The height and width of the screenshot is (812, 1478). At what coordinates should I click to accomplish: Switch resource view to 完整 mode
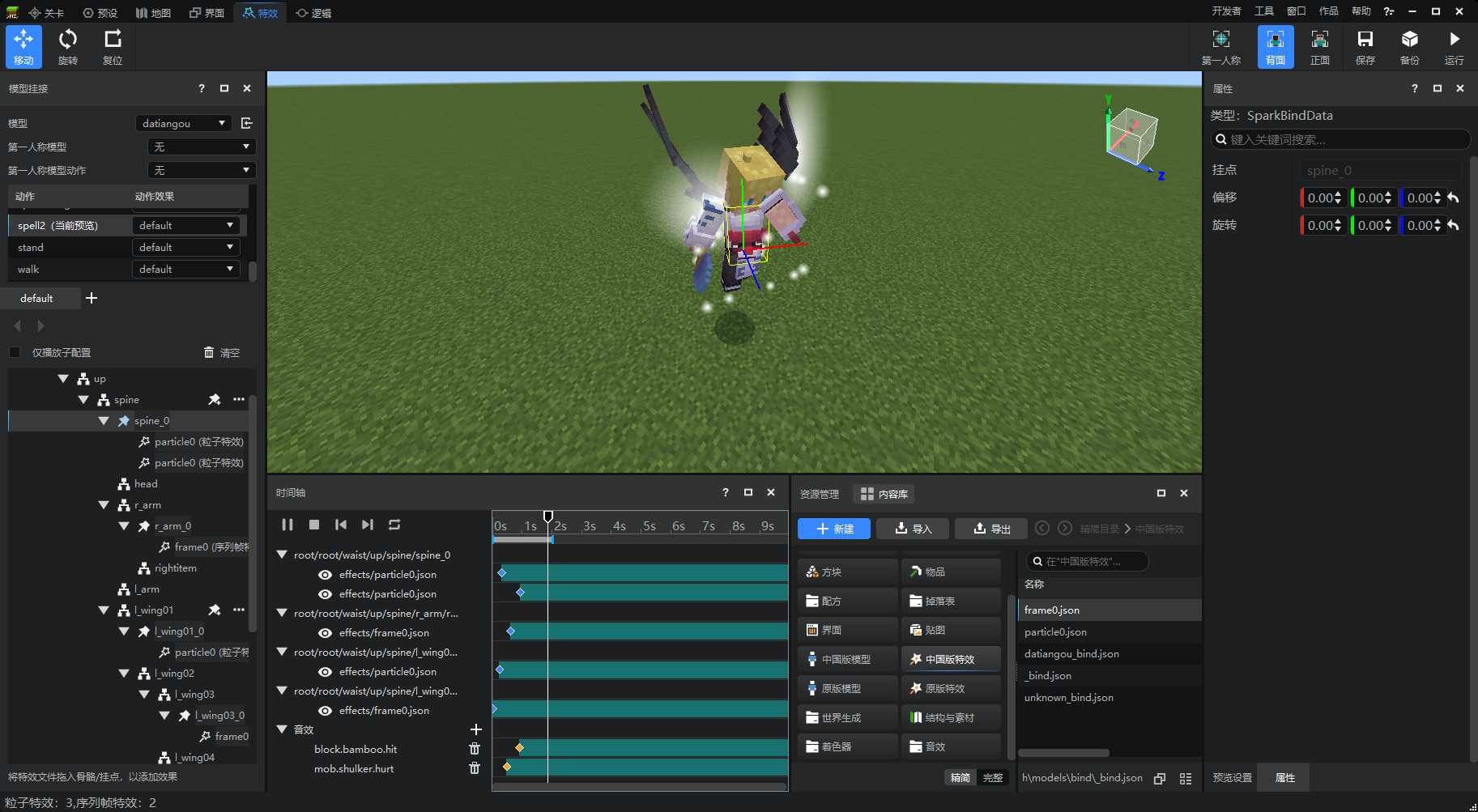point(993,777)
